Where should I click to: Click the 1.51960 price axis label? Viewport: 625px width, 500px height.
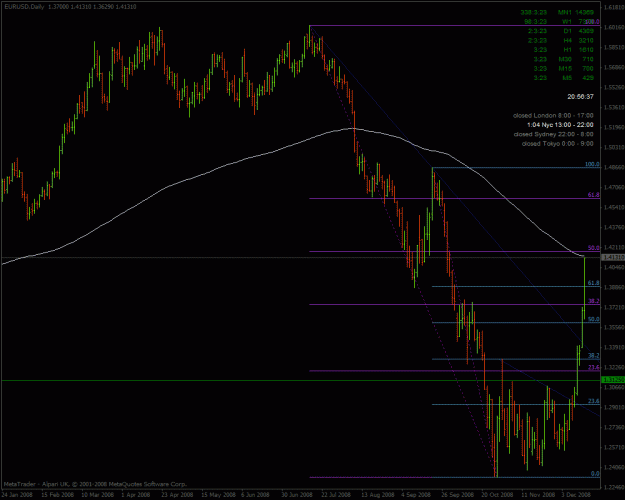614,128
